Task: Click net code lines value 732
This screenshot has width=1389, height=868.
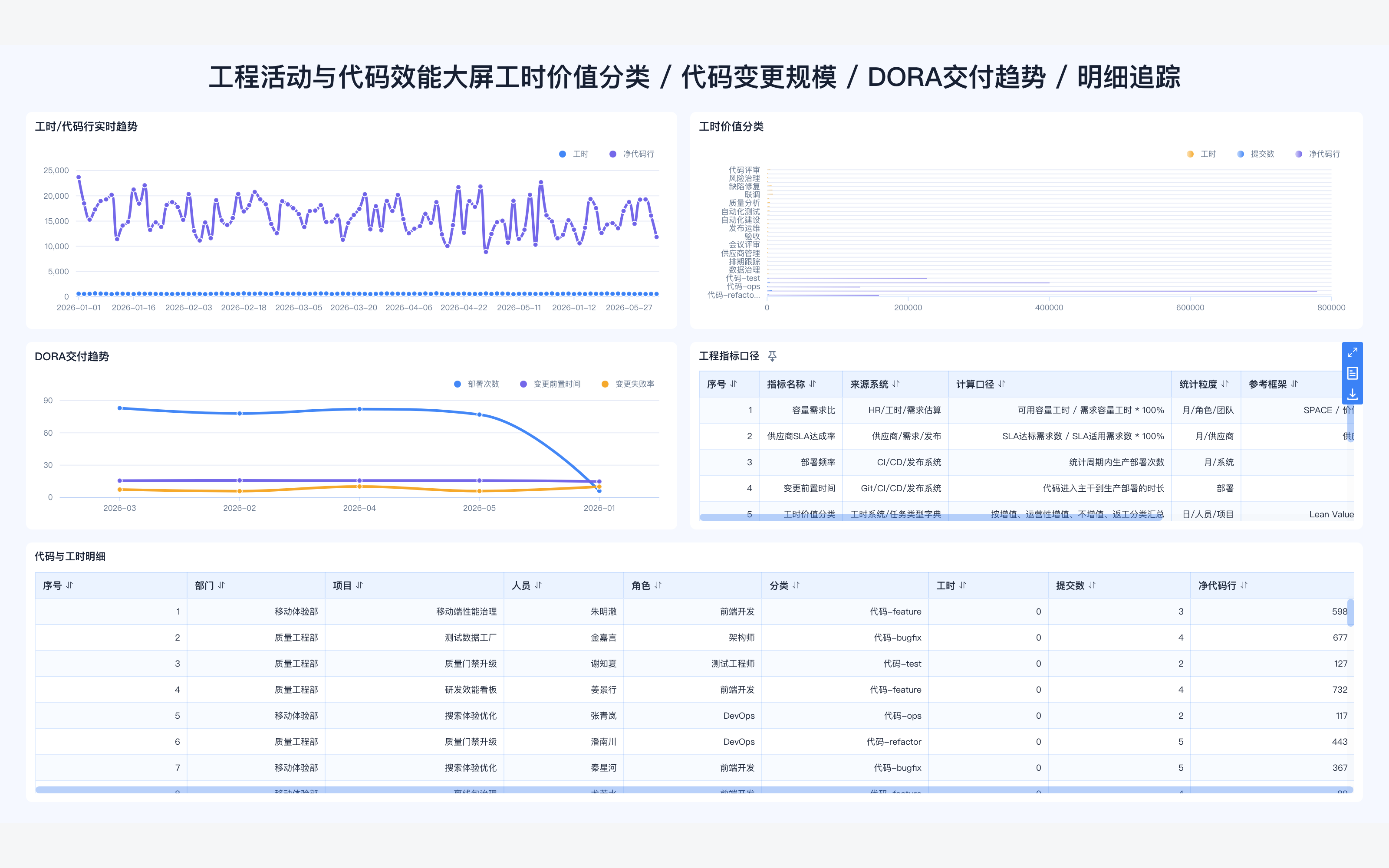Action: coord(1272,690)
